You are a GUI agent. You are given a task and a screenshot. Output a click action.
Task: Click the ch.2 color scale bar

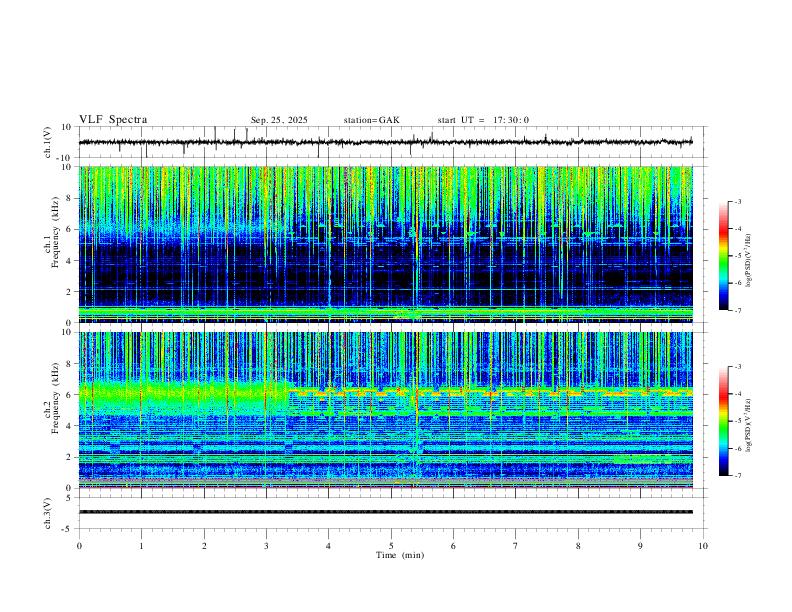click(723, 421)
